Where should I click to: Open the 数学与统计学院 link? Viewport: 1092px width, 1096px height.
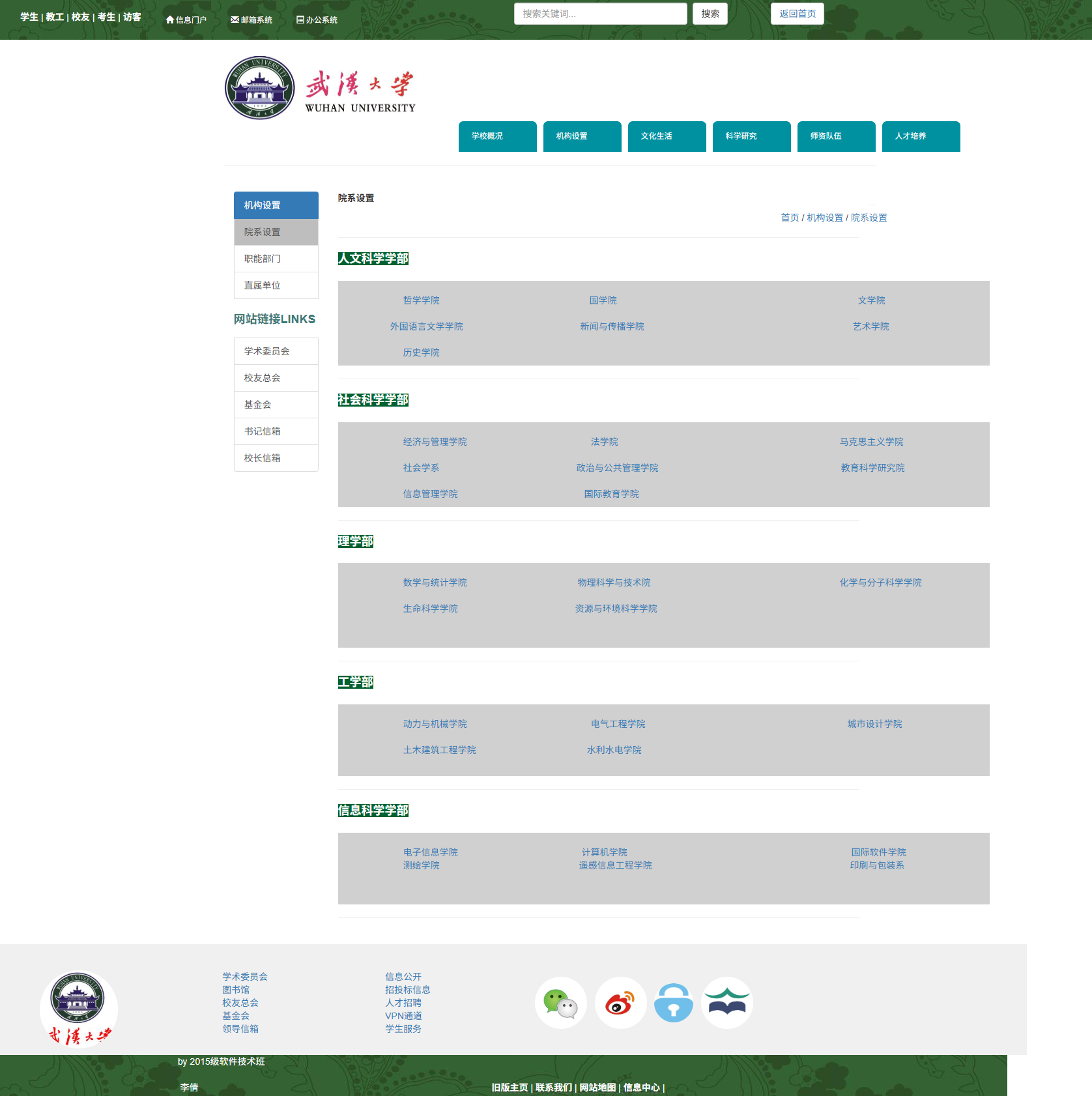435,583
